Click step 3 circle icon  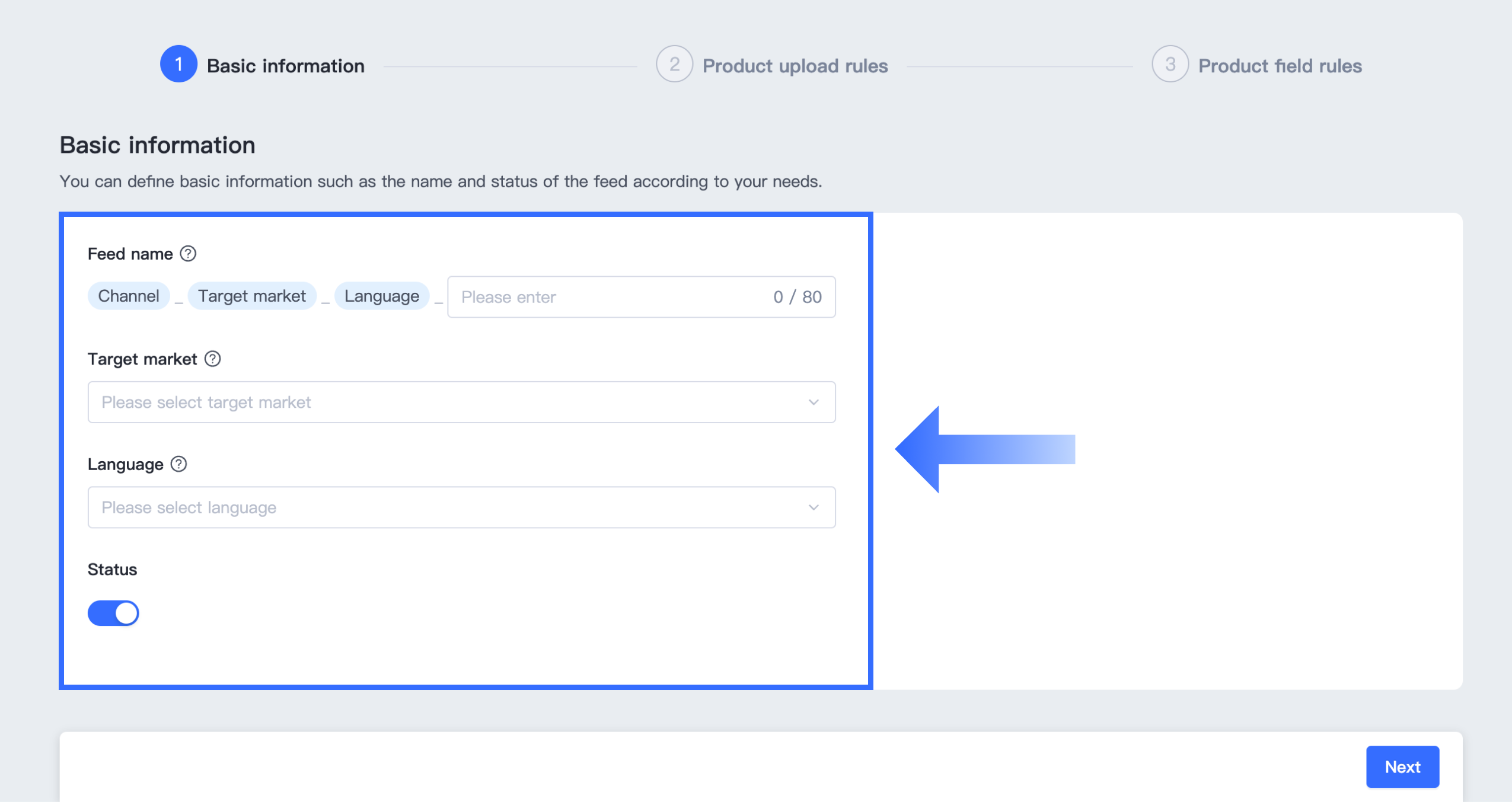click(1170, 64)
